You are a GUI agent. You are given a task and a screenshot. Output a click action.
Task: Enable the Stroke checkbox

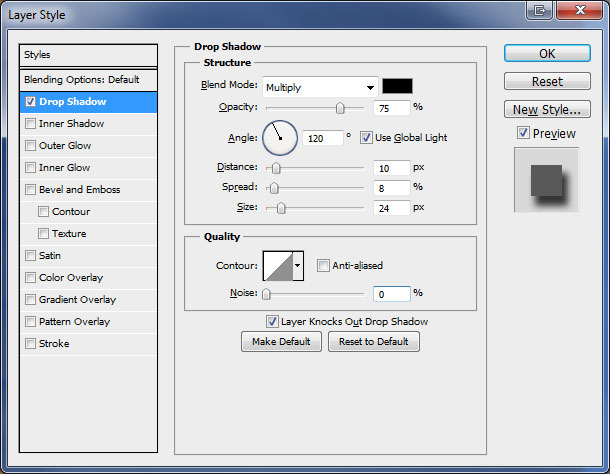(x=30, y=344)
